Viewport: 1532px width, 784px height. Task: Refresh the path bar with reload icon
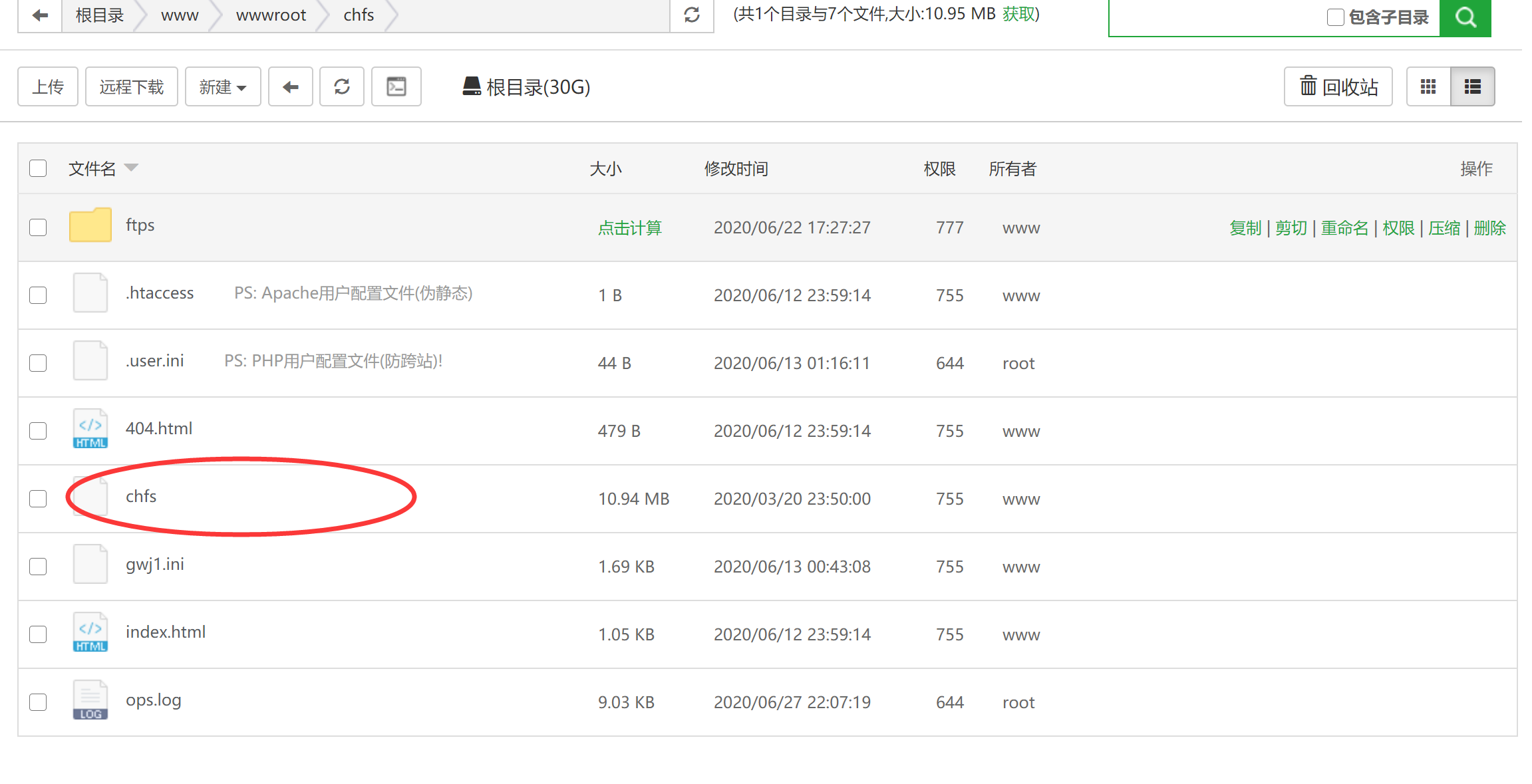coord(692,15)
